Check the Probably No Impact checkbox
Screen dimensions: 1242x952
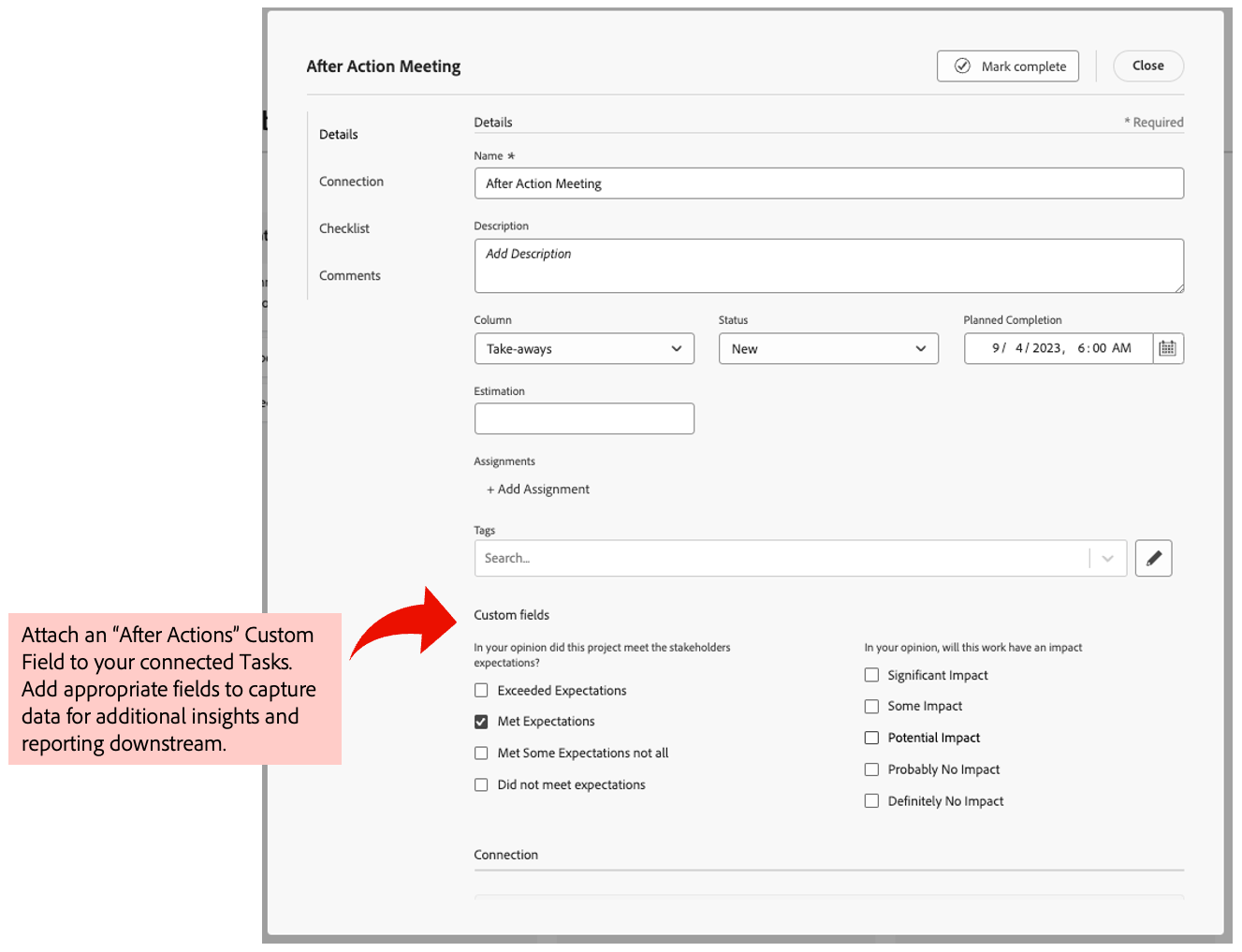click(871, 769)
